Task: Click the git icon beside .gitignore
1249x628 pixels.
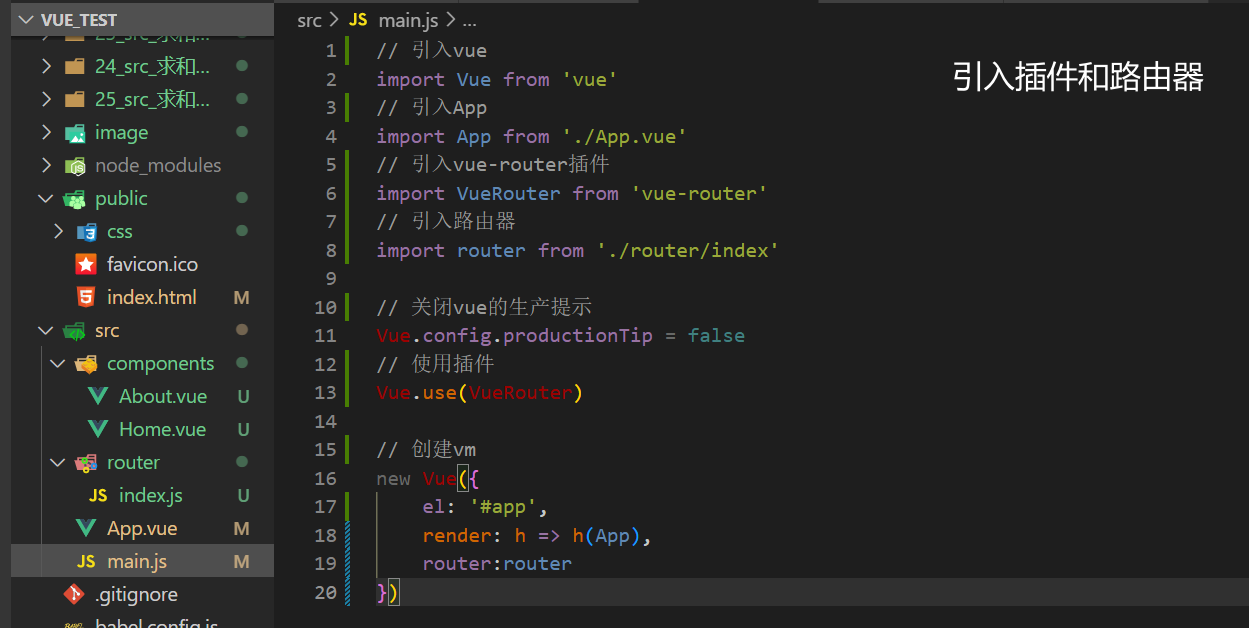Action: 74,594
